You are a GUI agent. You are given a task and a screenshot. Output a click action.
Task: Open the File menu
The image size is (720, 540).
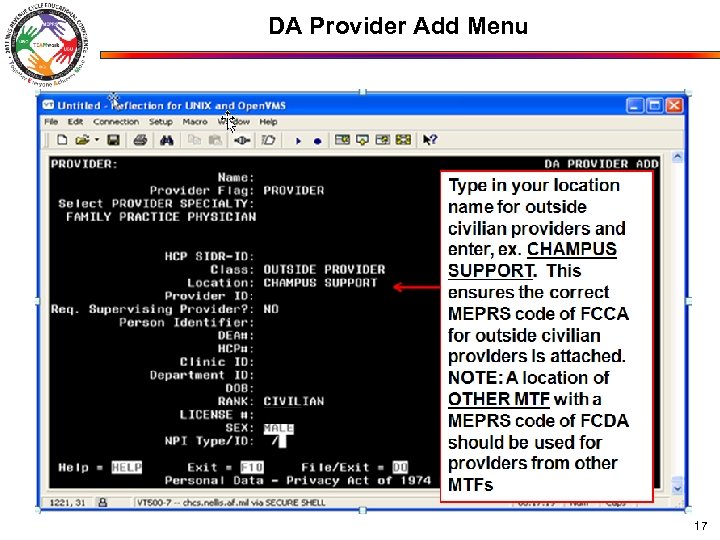click(51, 122)
